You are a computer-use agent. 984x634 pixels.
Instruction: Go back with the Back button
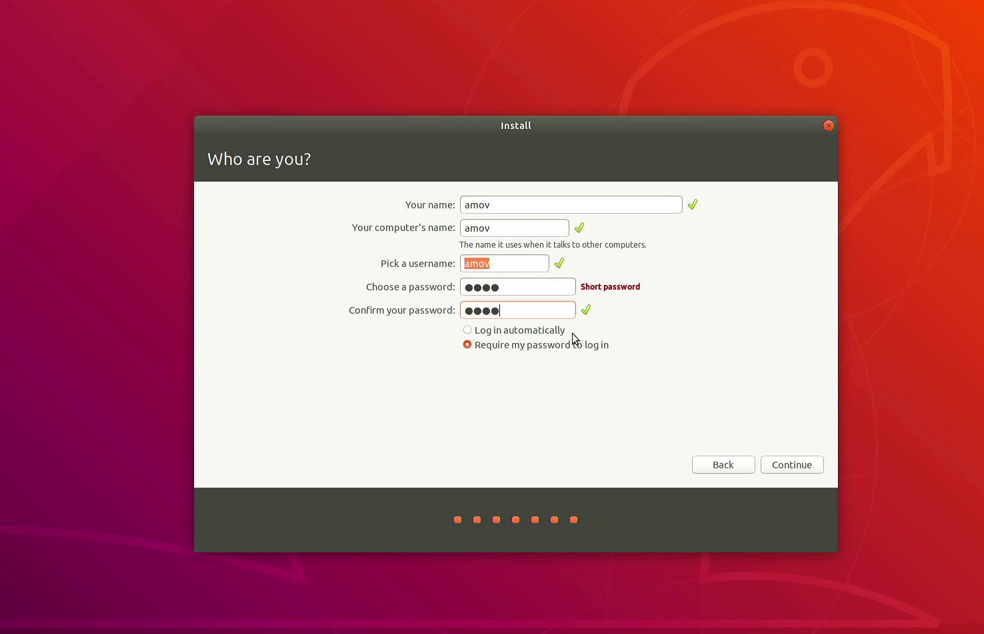click(723, 465)
